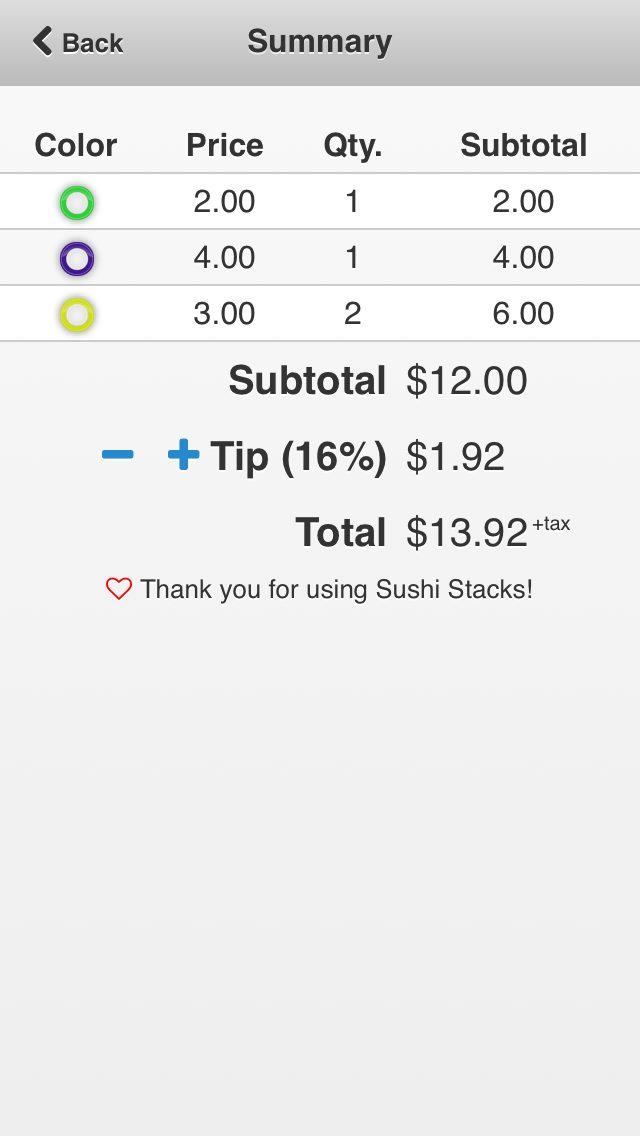This screenshot has width=640, height=1136.
Task: Click the 4.00 price in purple row
Action: click(x=225, y=258)
